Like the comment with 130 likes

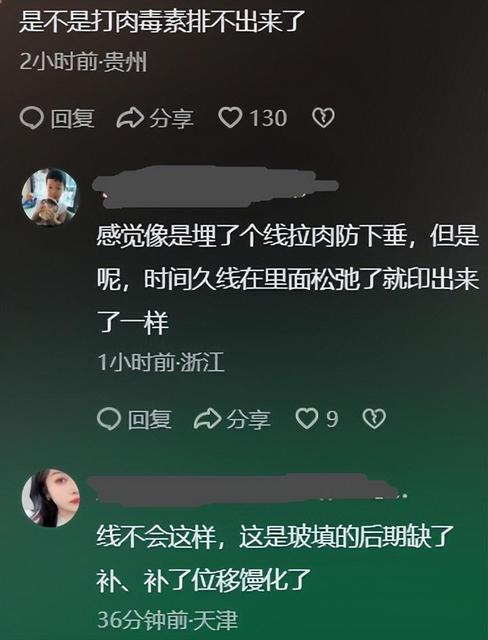(x=231, y=118)
